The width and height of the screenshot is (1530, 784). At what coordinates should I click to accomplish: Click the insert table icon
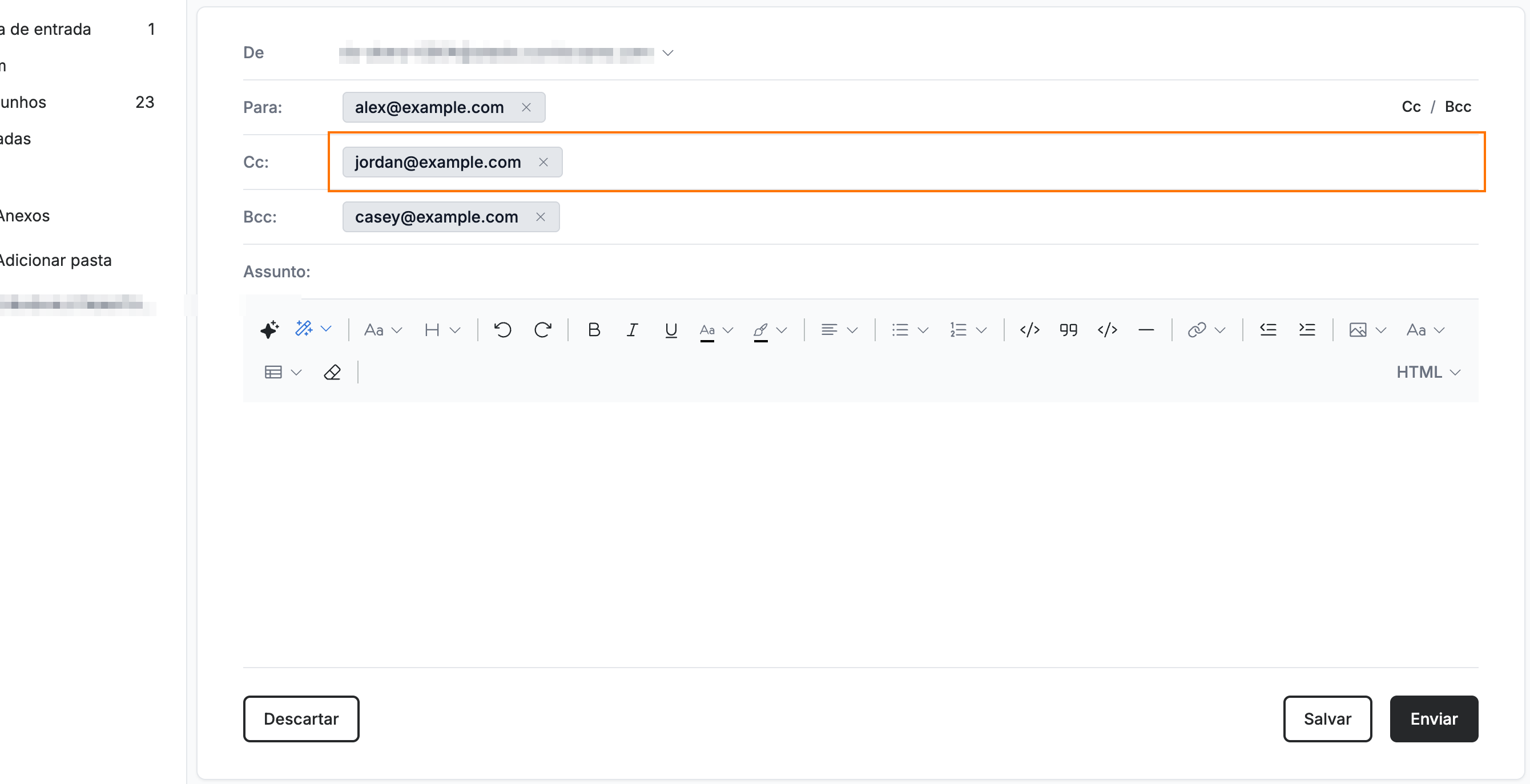(273, 372)
